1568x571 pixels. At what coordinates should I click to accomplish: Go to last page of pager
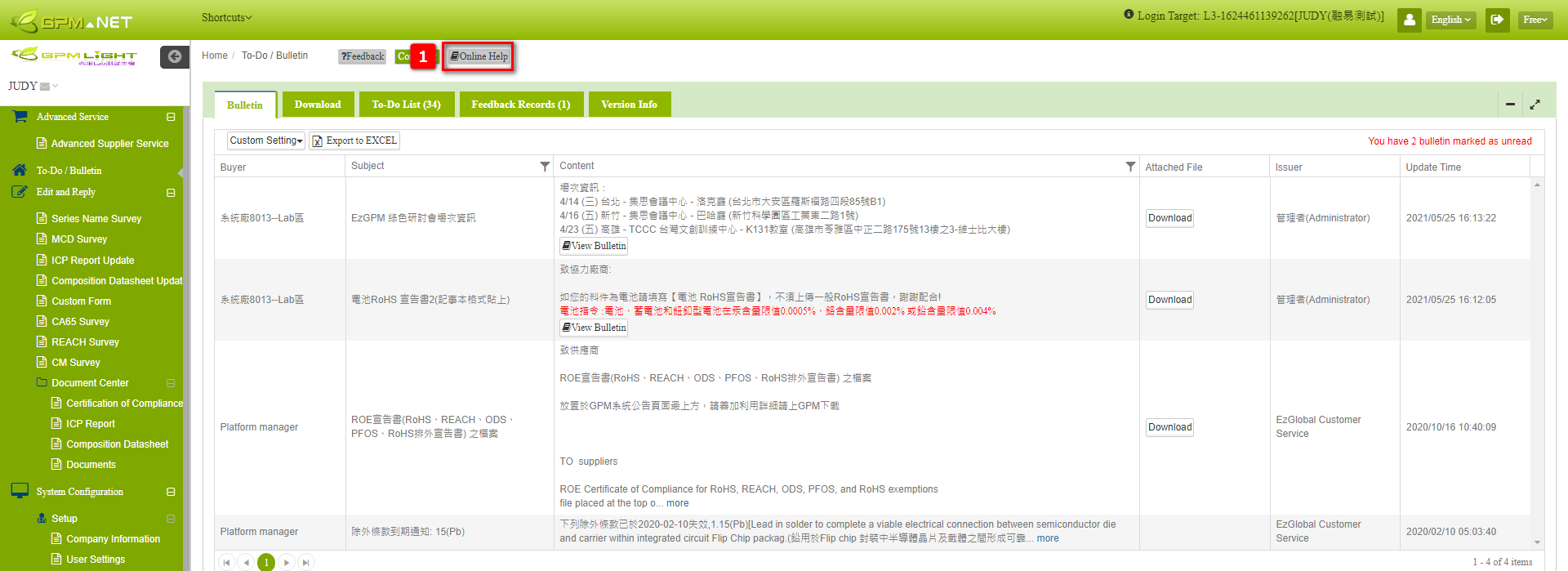tap(305, 562)
